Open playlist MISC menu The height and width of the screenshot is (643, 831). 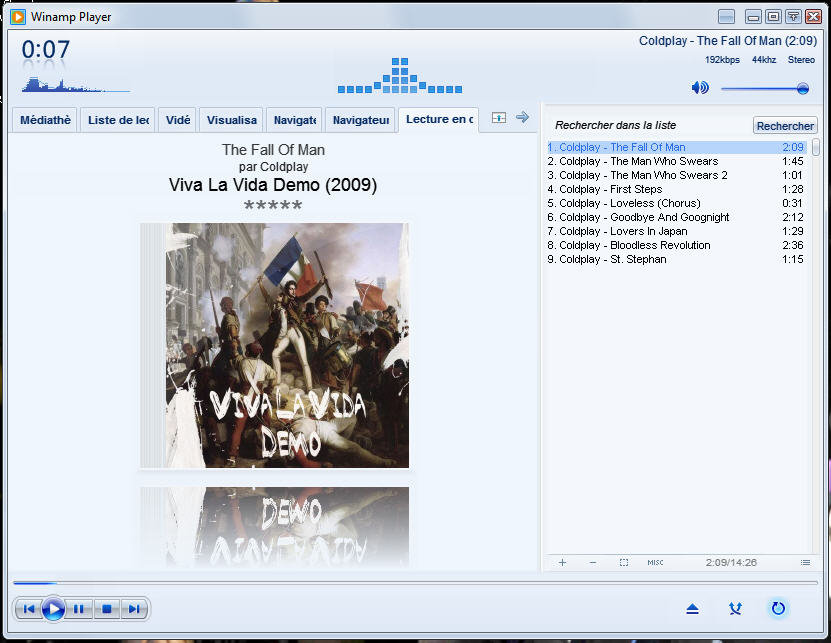(x=655, y=562)
